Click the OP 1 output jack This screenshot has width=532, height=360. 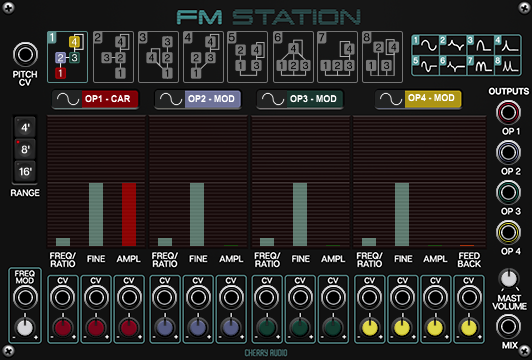(x=508, y=113)
